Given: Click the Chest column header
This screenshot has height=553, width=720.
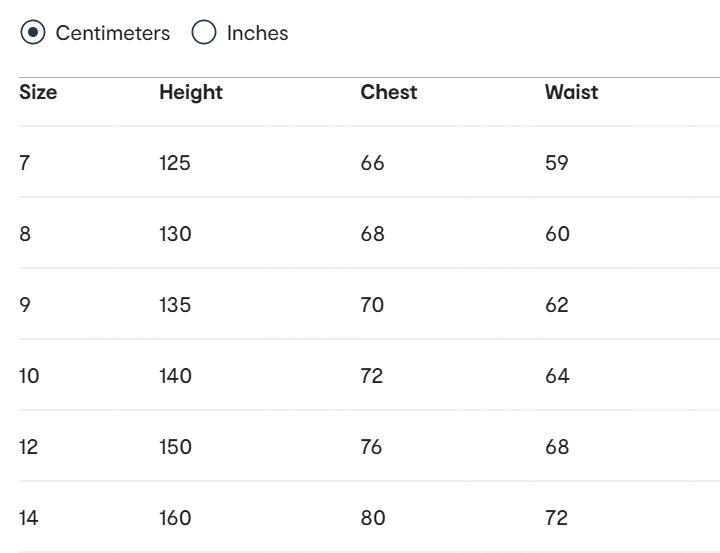Looking at the screenshot, I should pyautogui.click(x=389, y=93).
